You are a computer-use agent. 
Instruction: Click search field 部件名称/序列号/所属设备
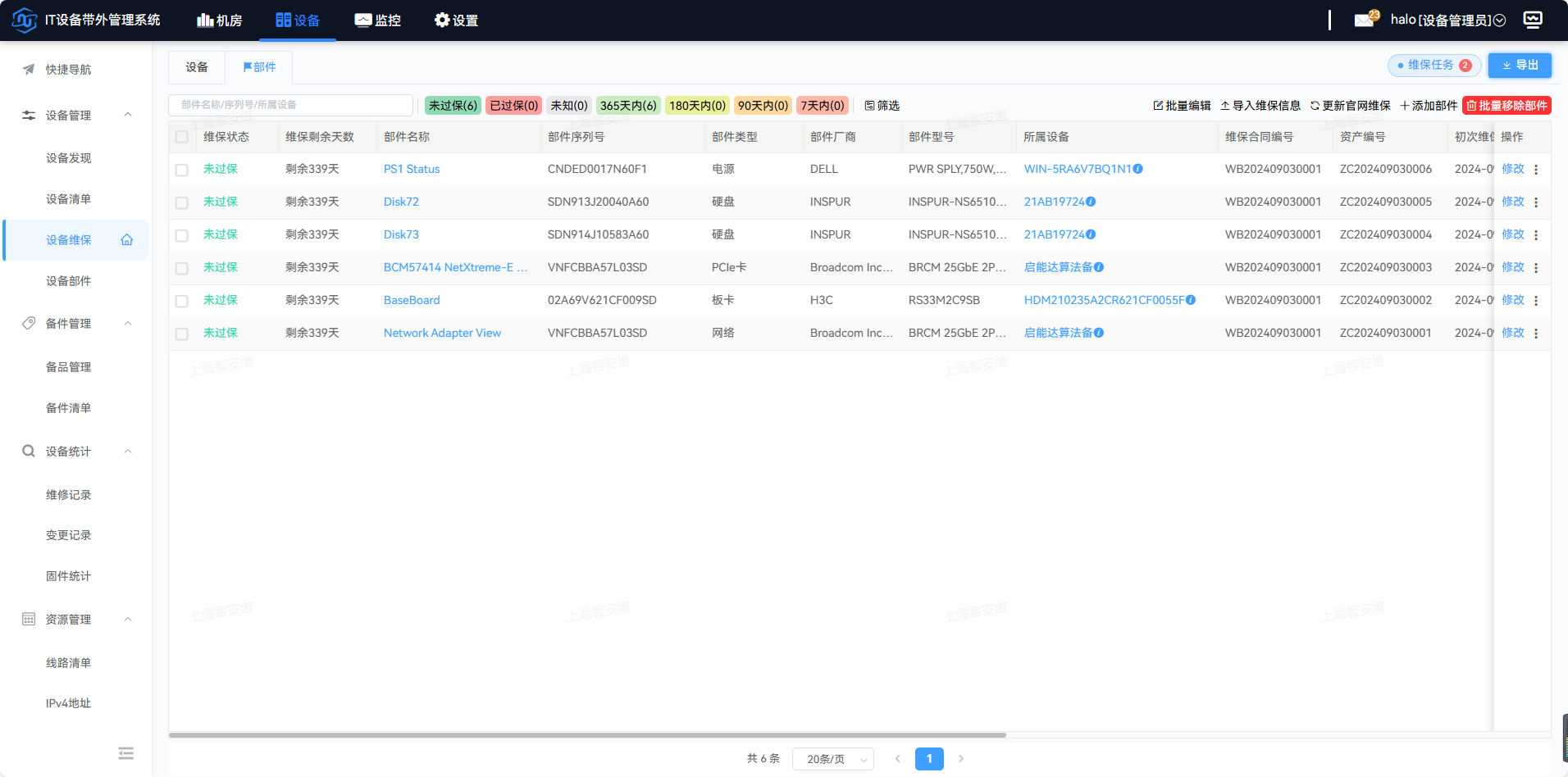click(290, 105)
